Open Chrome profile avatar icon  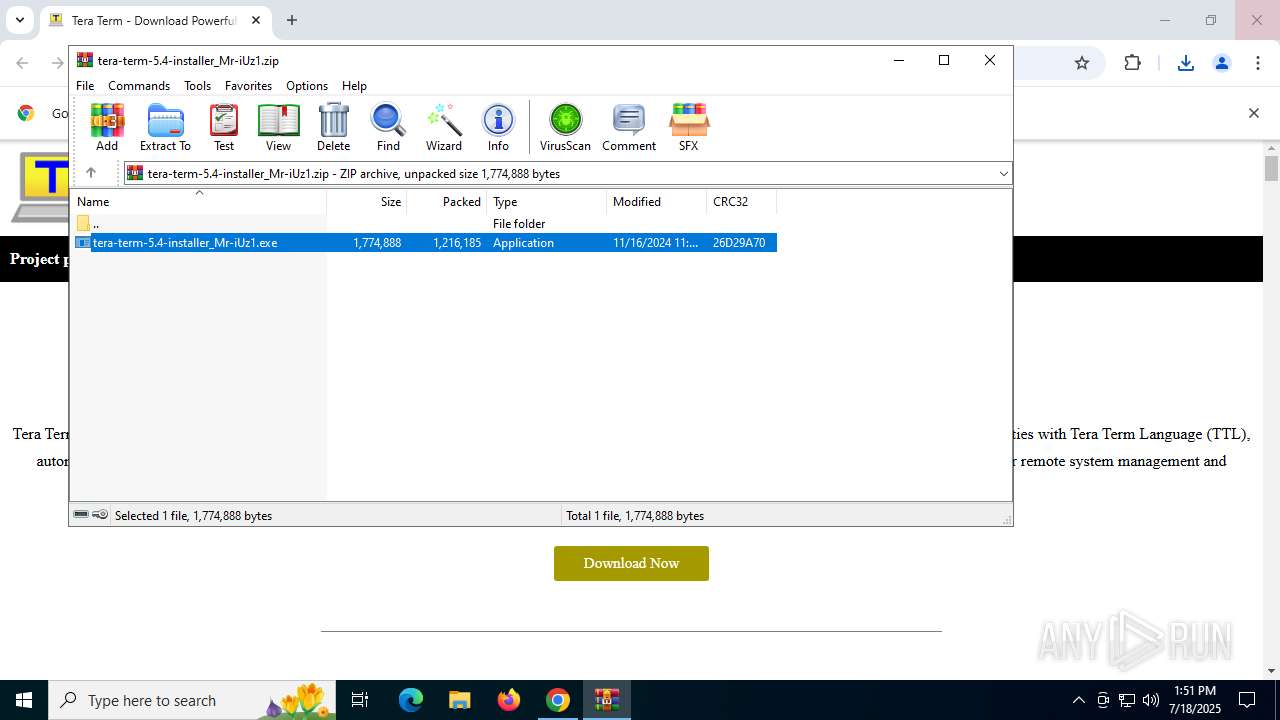coord(1222,63)
